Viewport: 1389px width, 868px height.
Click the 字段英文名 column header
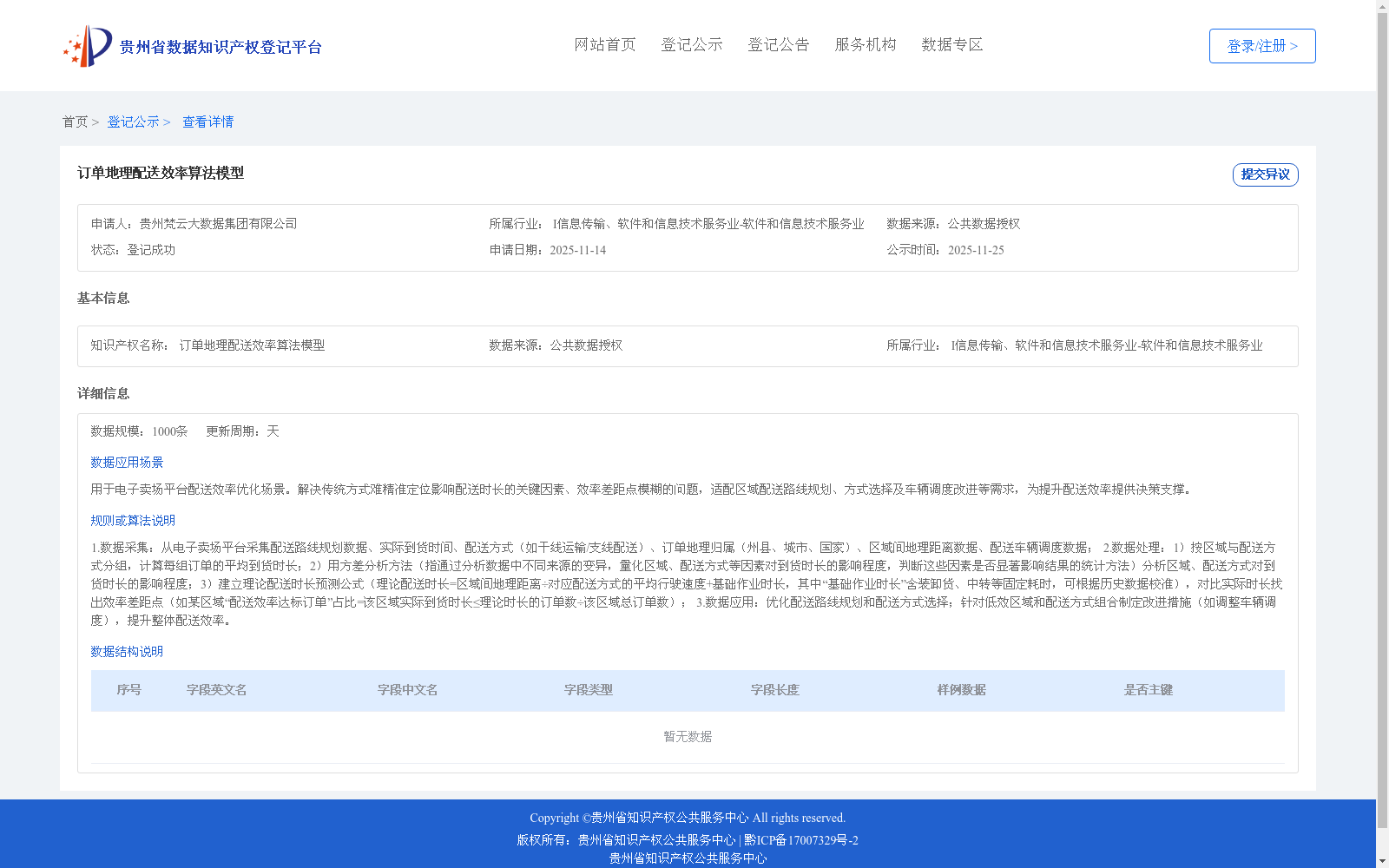217,690
